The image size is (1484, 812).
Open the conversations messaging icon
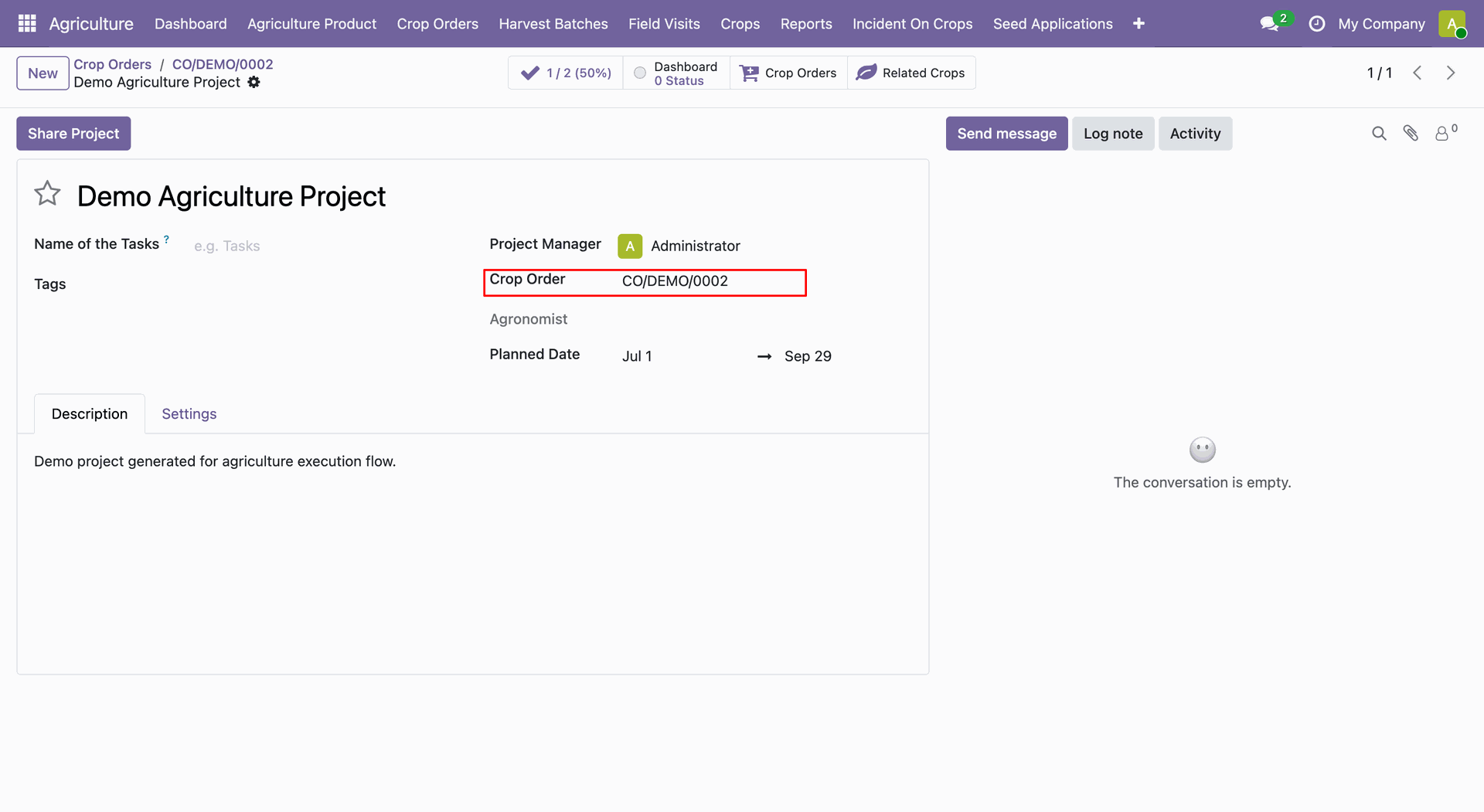click(x=1270, y=24)
